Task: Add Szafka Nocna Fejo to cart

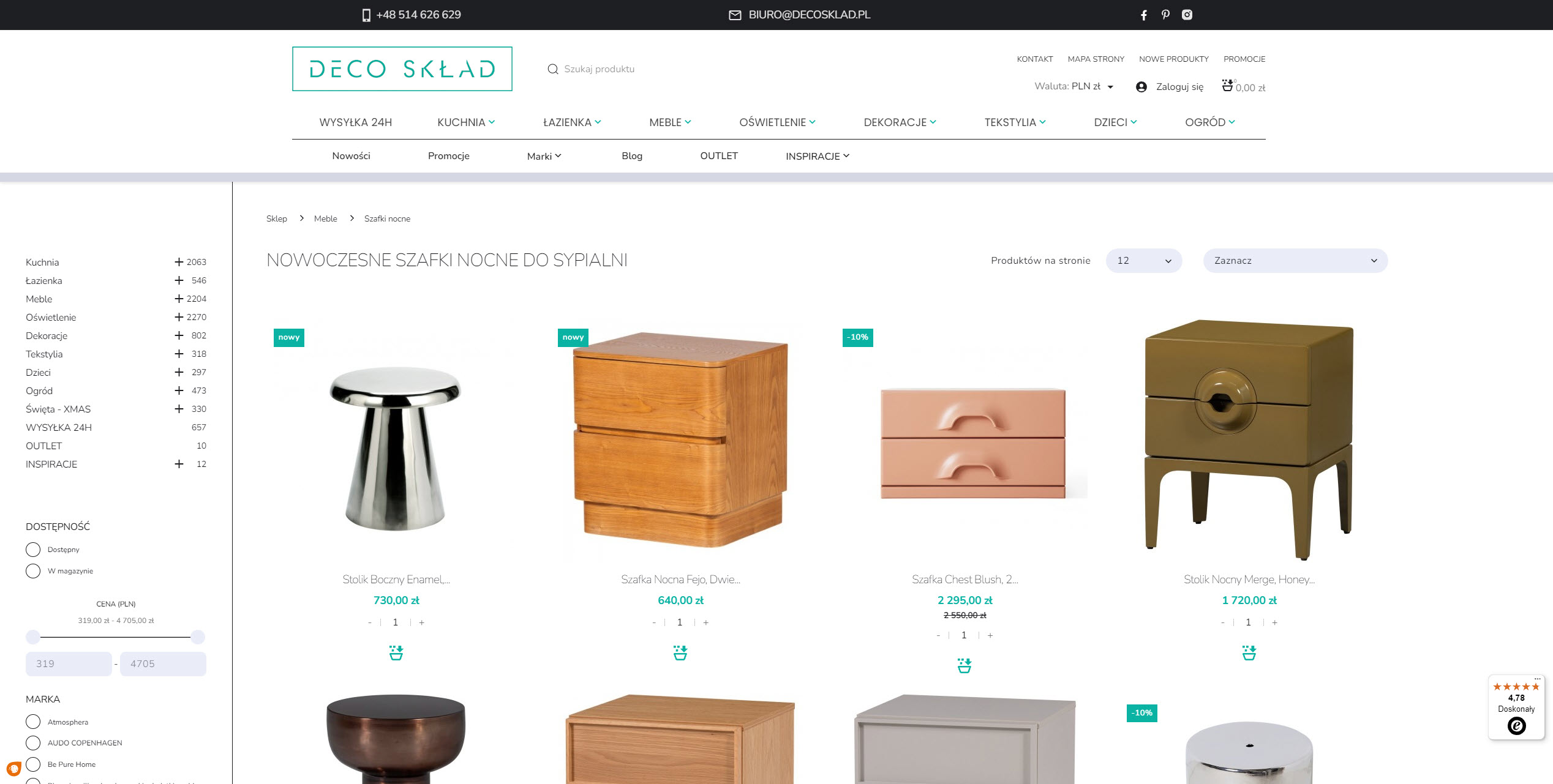Action: coord(680,653)
